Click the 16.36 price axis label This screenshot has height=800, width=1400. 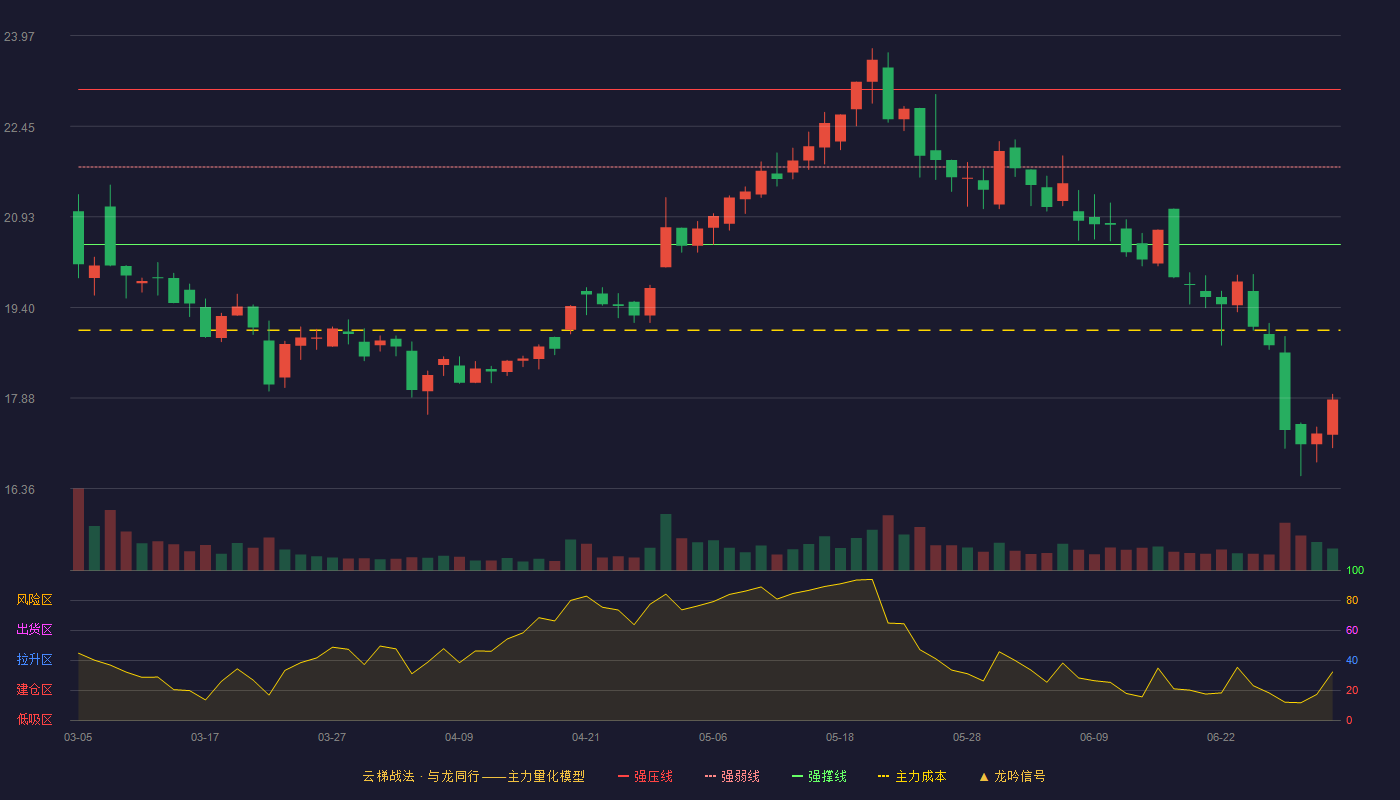(19, 490)
